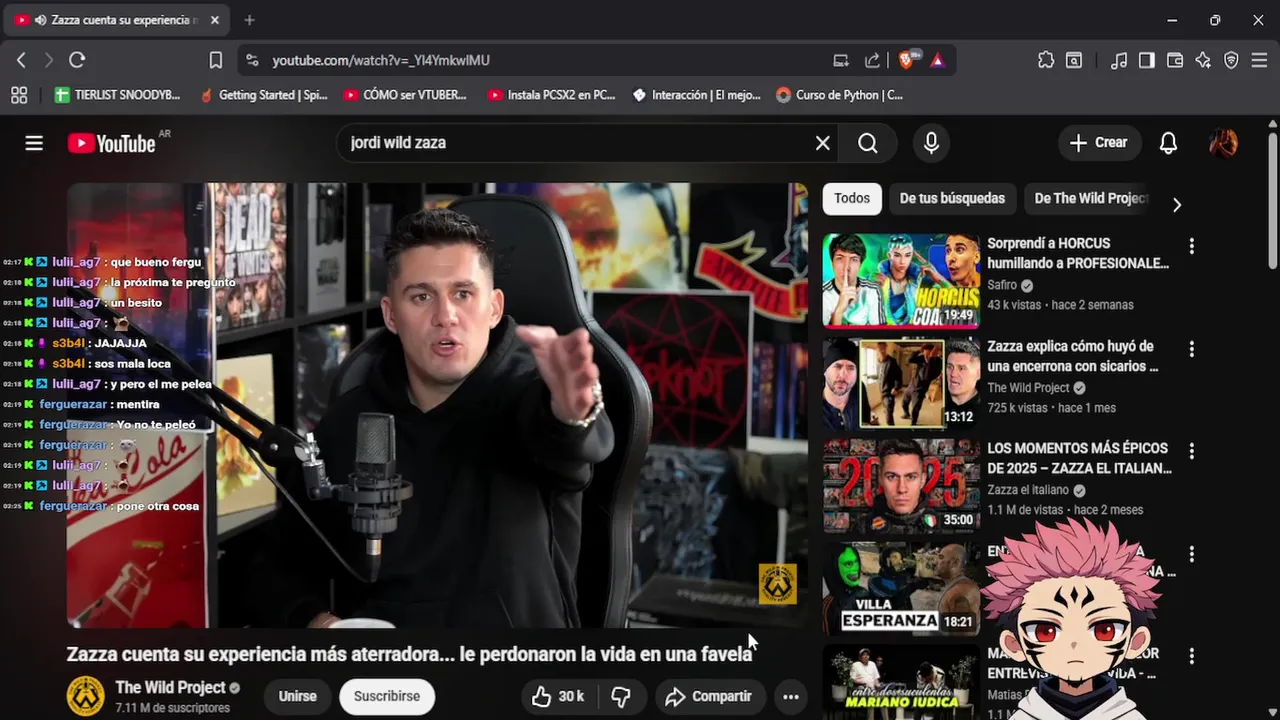Click the address bar URL
1280x720 pixels.
tap(381, 61)
